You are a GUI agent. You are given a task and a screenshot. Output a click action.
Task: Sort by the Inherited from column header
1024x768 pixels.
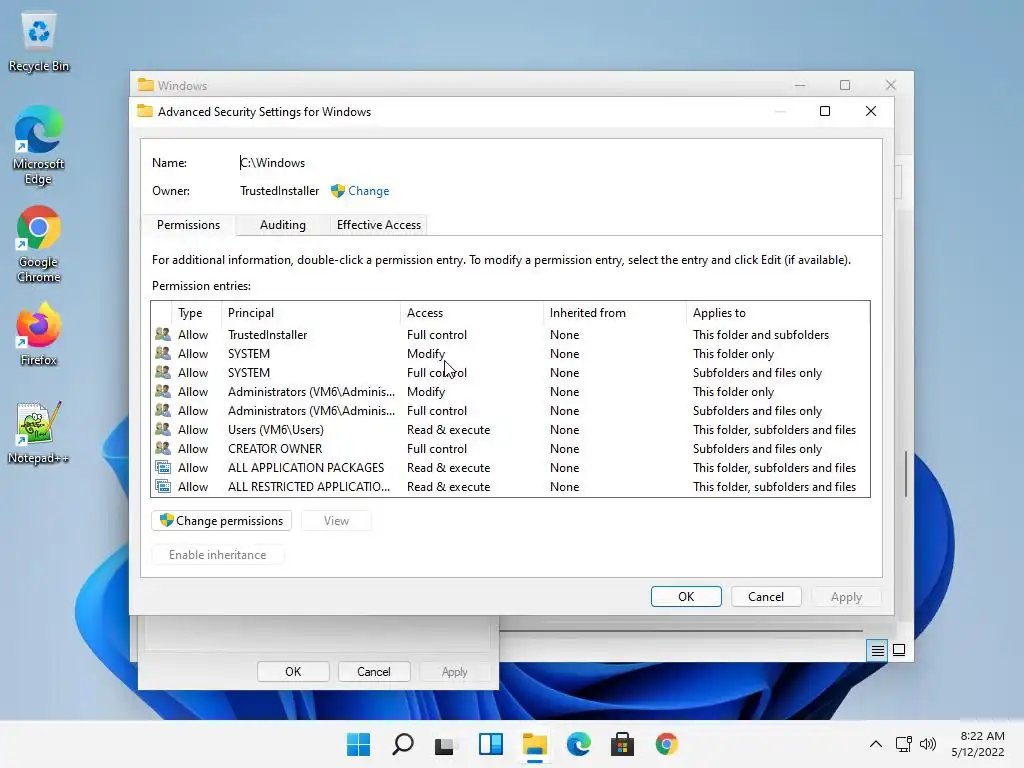tap(615, 313)
